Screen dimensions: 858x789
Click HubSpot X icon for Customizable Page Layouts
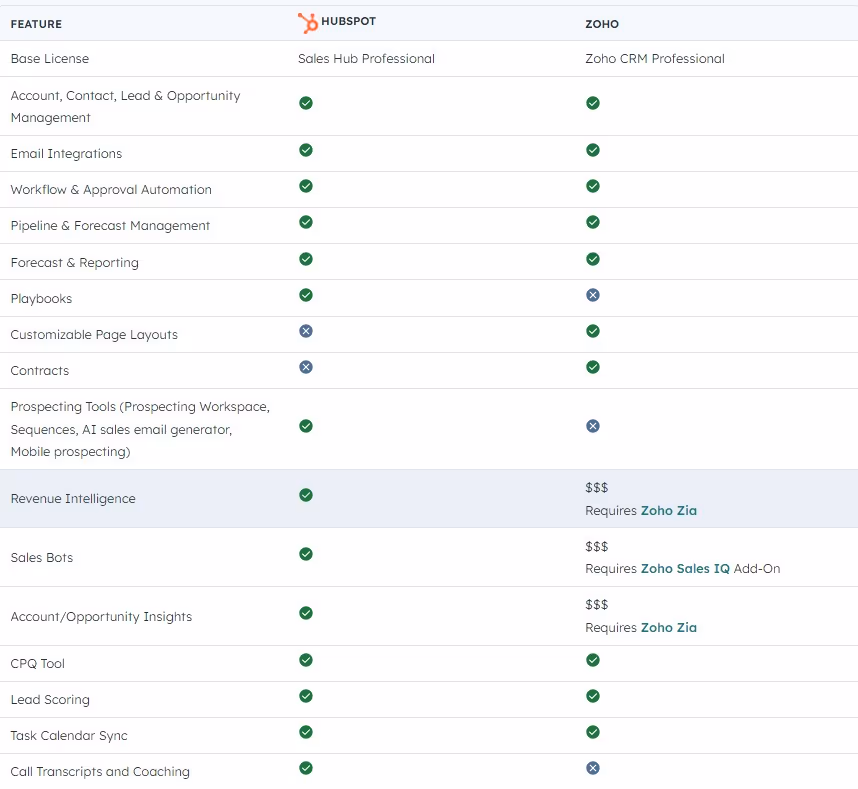click(306, 331)
